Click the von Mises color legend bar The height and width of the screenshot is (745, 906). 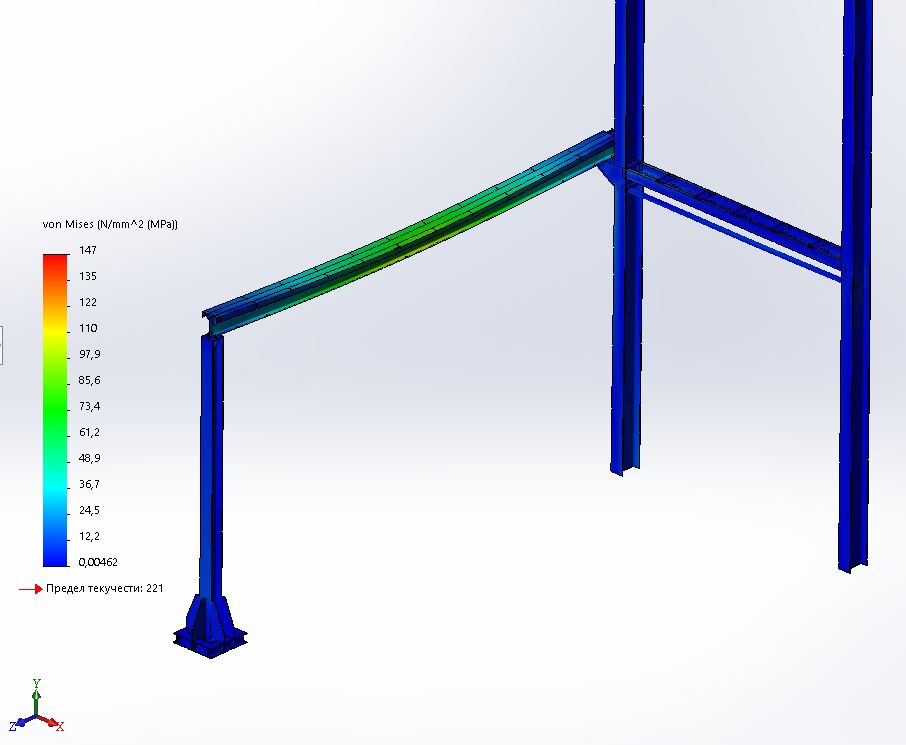[x=55, y=410]
